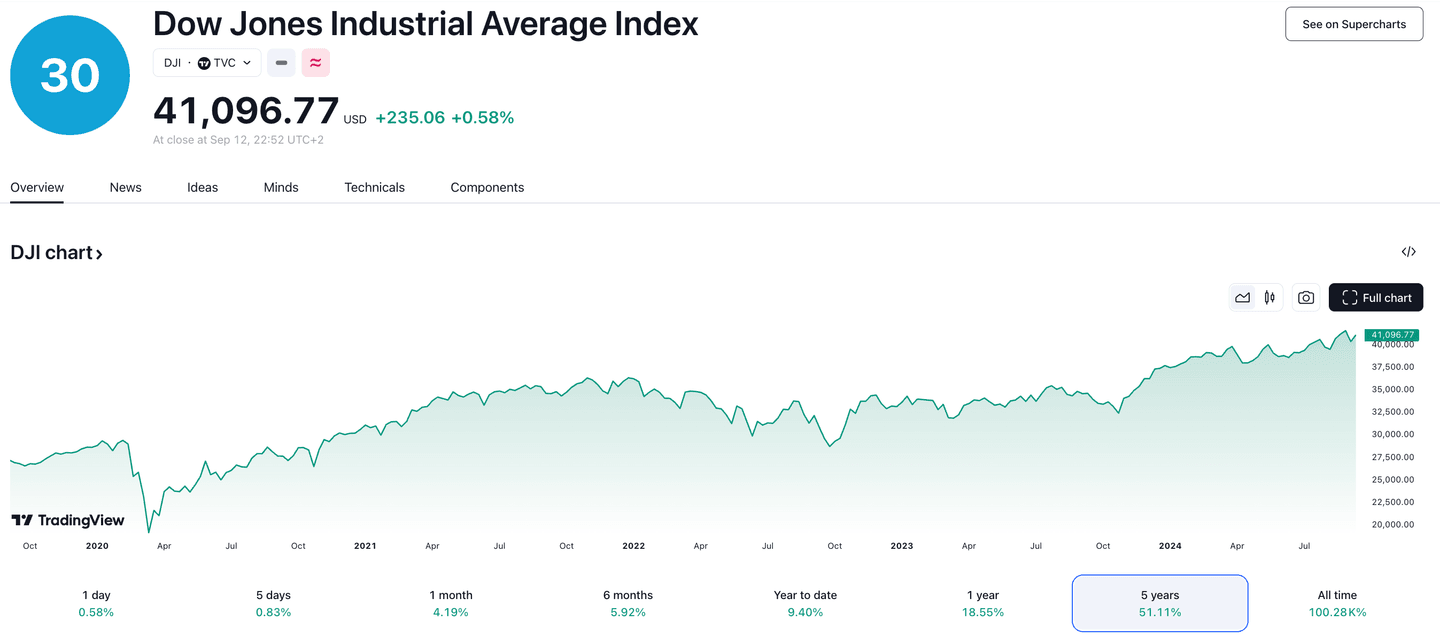Switch to the All time range
The image size is (1440, 639).
(1337, 603)
